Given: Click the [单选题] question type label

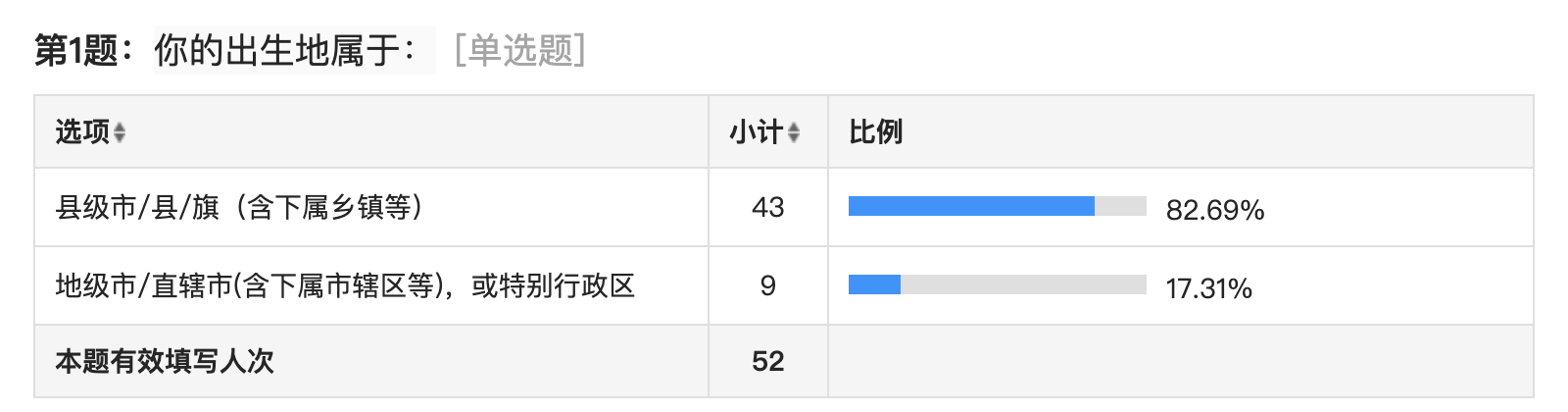Looking at the screenshot, I should pos(520,50).
